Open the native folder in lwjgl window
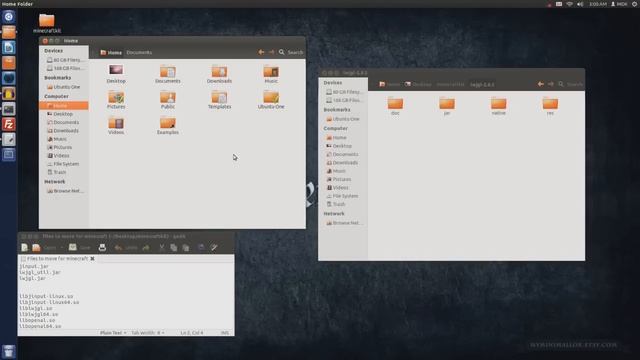 (x=498, y=106)
